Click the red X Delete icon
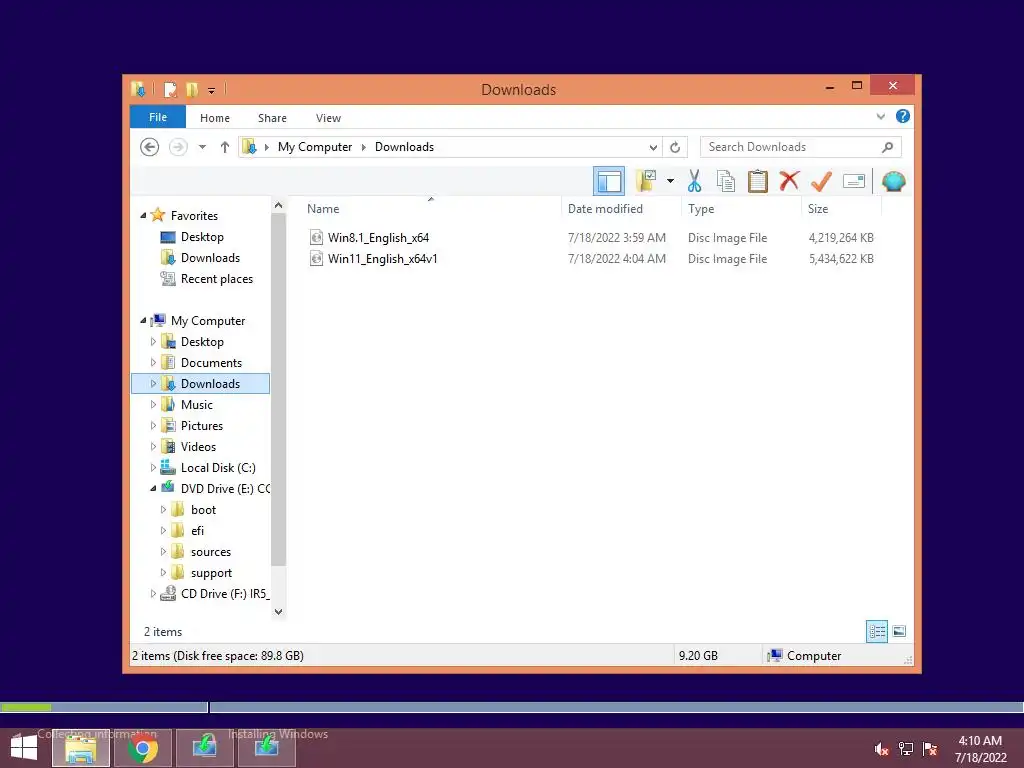The image size is (1024, 768). [789, 180]
